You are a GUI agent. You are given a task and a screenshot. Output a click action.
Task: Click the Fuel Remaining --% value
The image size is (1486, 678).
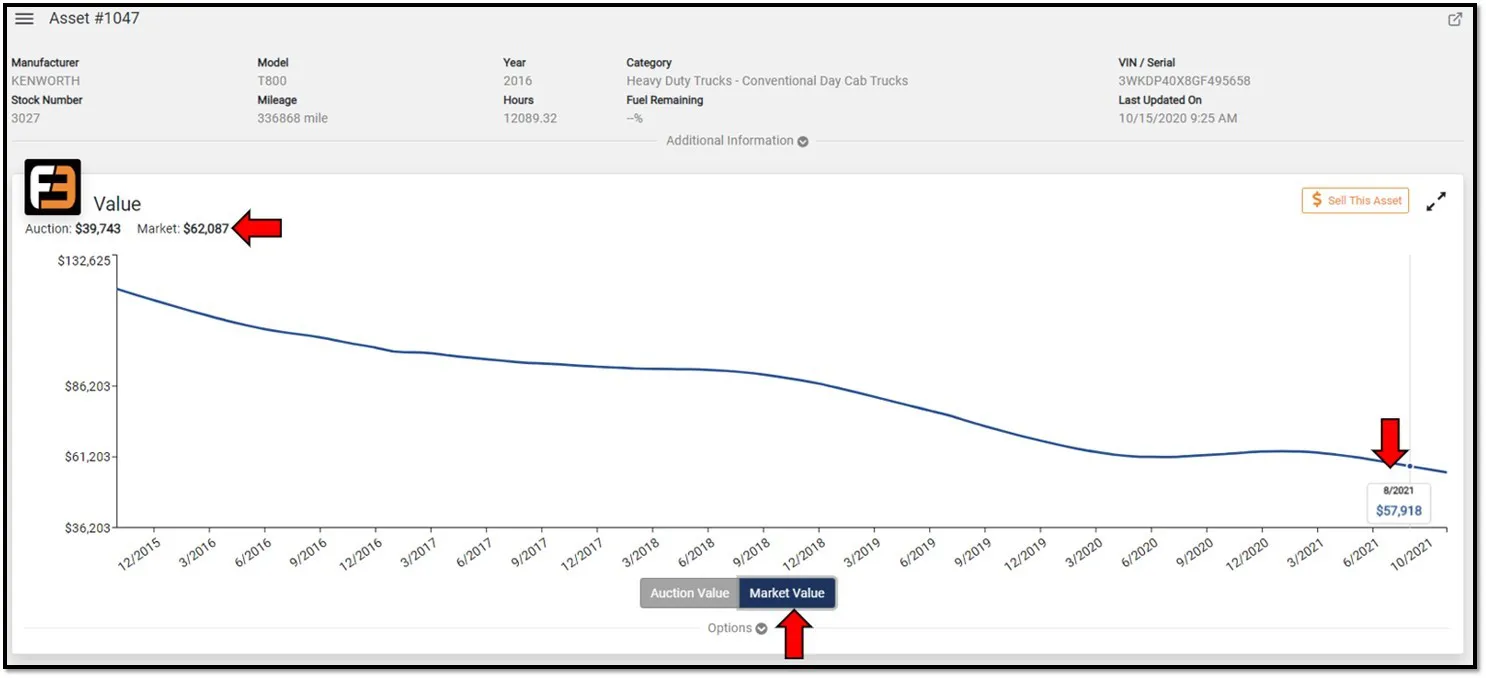tap(634, 118)
